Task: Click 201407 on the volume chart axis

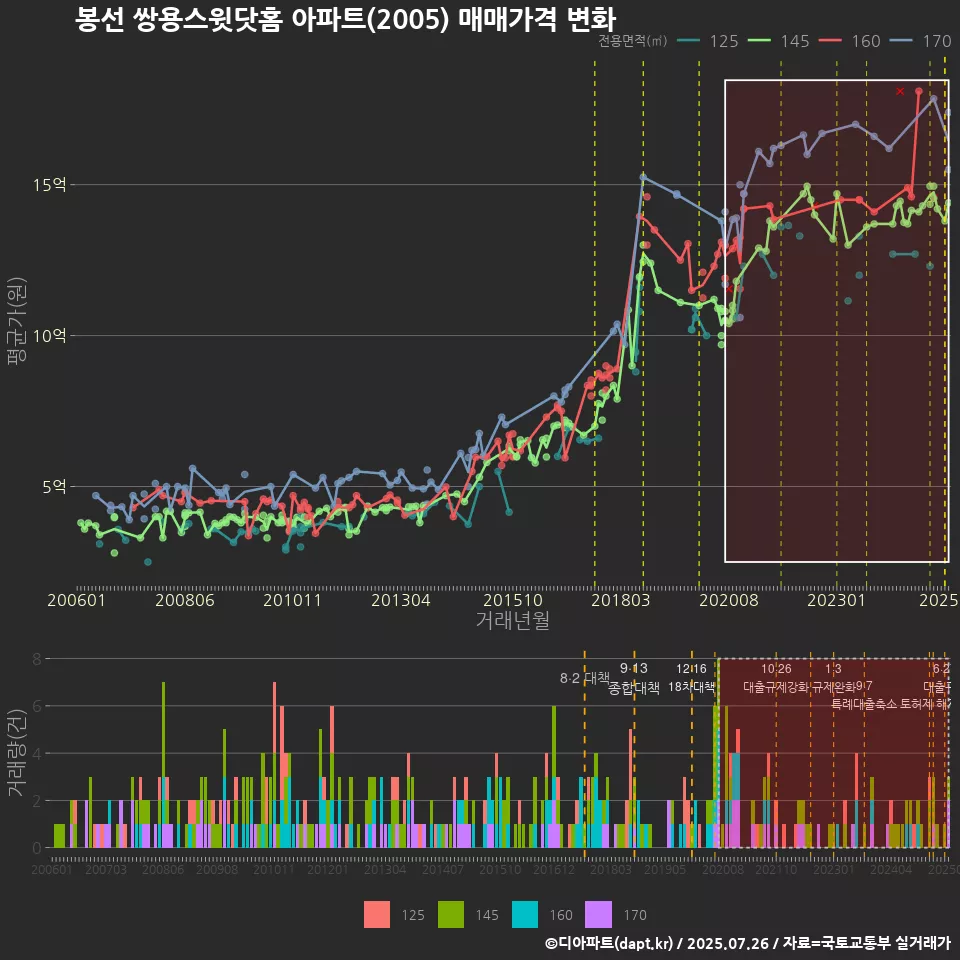Action: tap(443, 869)
